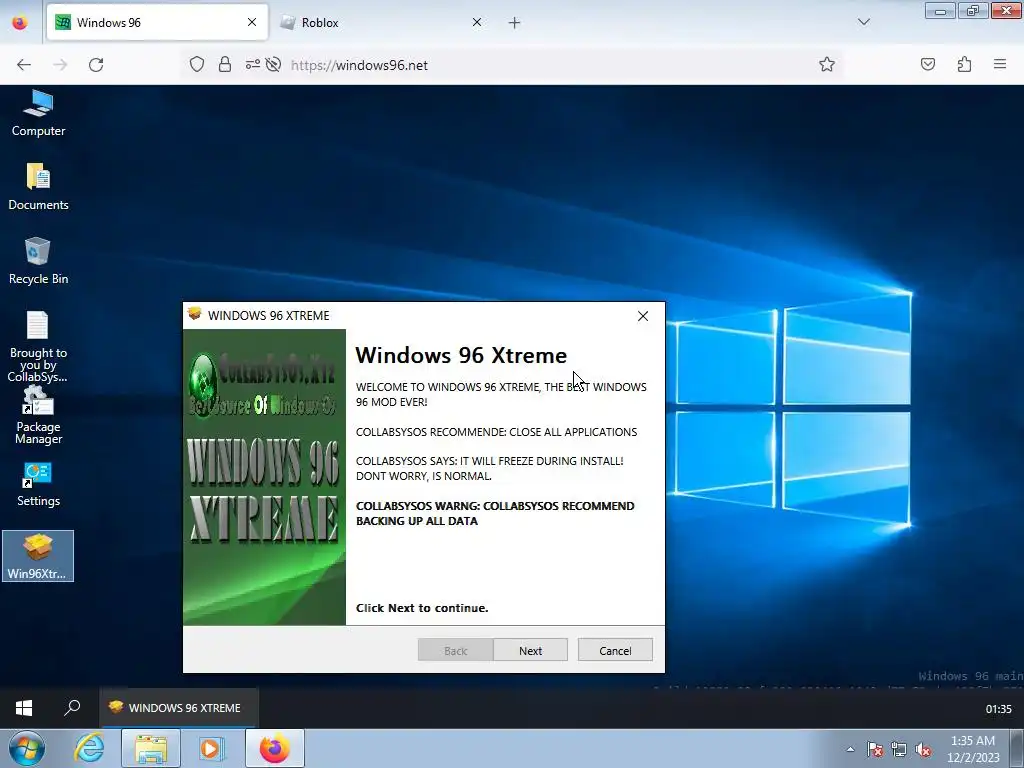Bookmark this page with the star

827,64
